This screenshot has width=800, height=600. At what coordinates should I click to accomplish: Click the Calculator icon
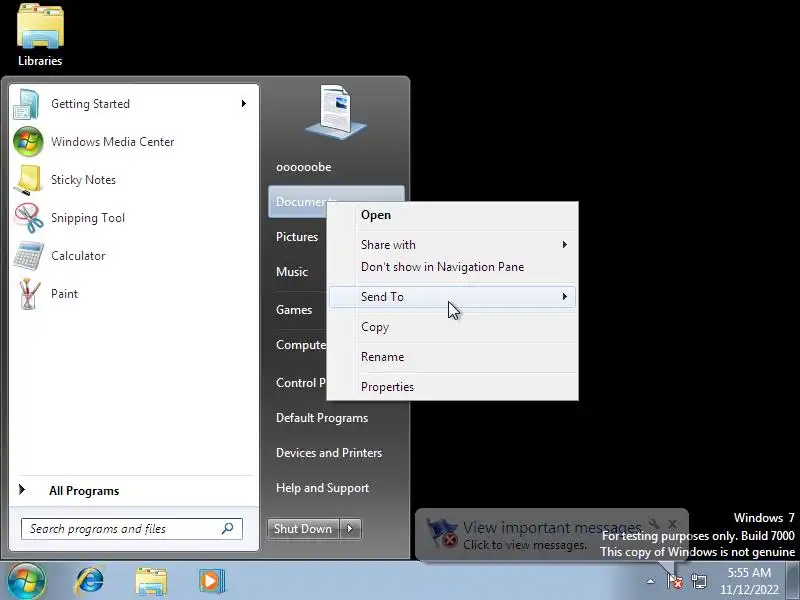29,256
